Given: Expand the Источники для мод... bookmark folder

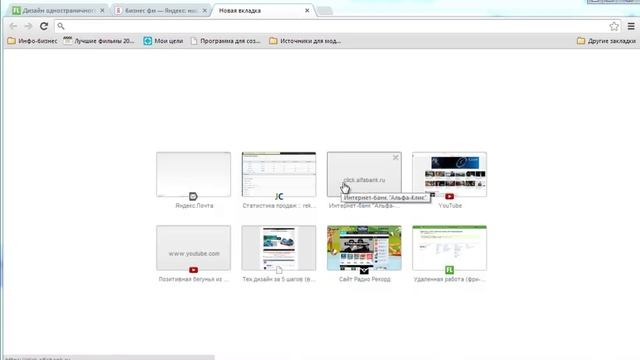Looking at the screenshot, I should pyautogui.click(x=305, y=41).
